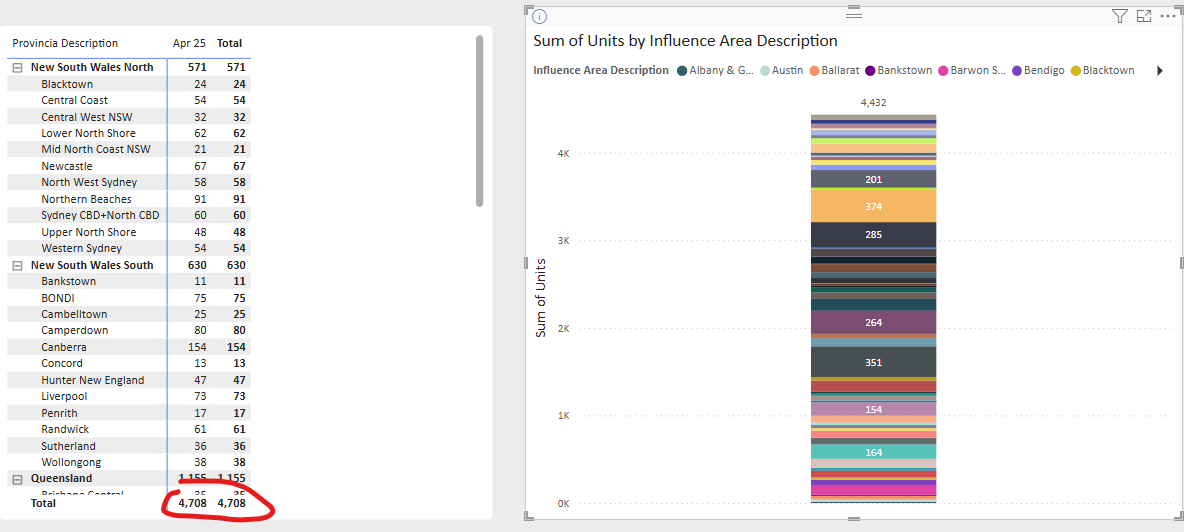Select the Central West NSW row
The width and height of the screenshot is (1184, 532).
(129, 117)
